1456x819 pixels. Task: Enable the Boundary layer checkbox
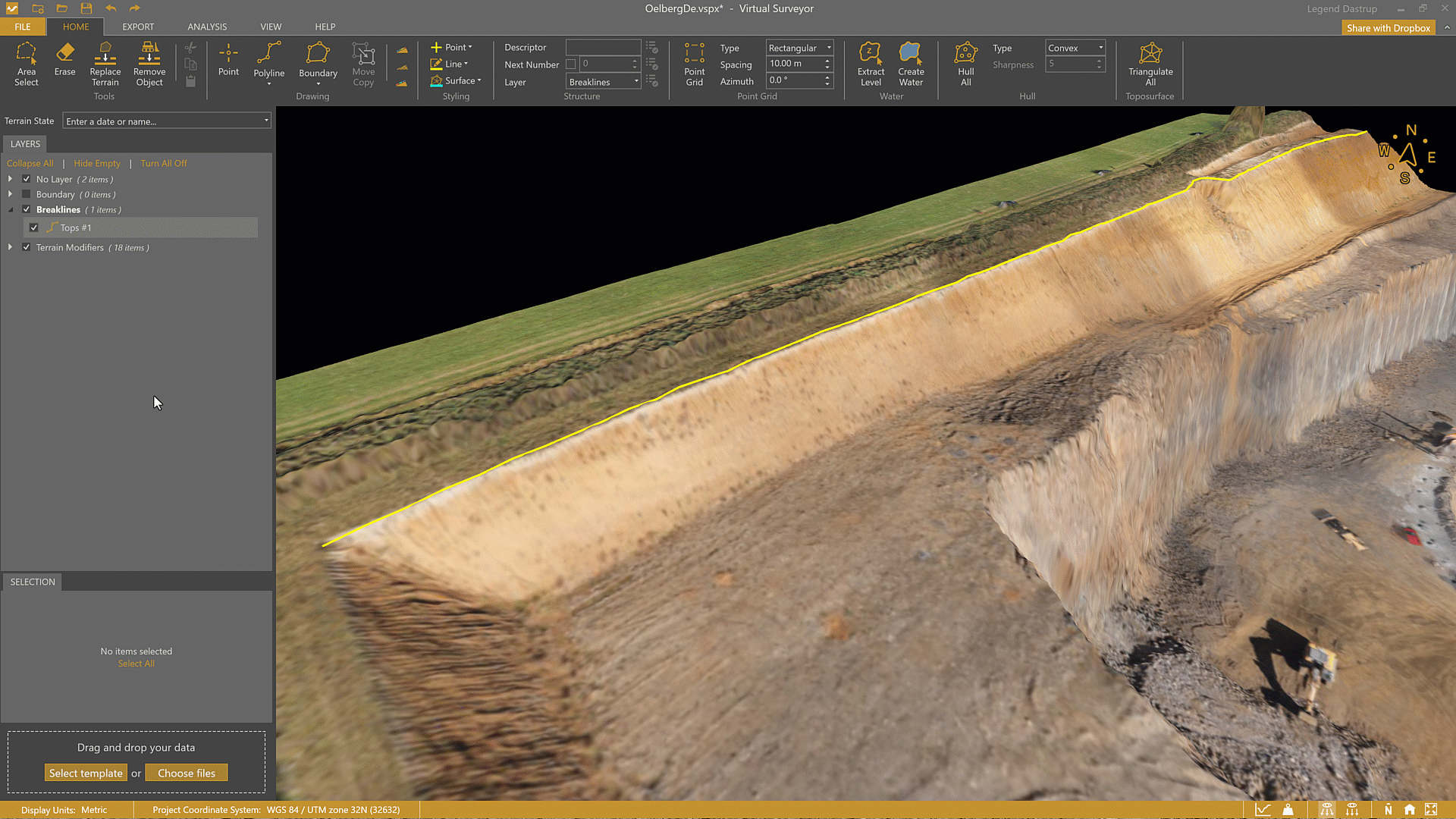(27, 195)
